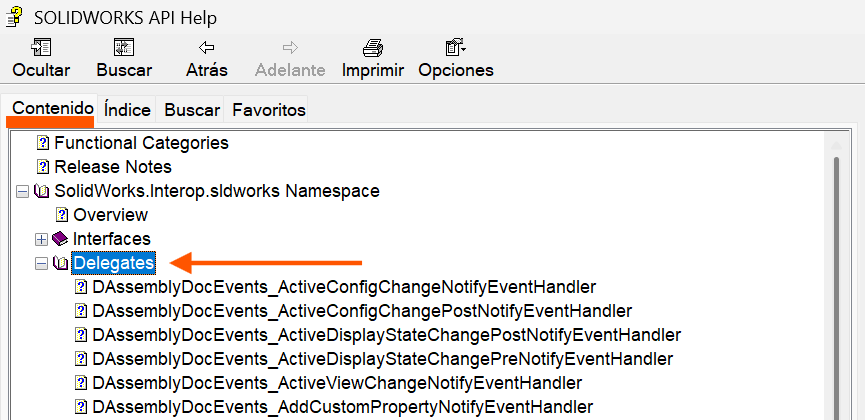This screenshot has width=865, height=420.
Task: Click the Imprimir printer icon
Action: 373,47
